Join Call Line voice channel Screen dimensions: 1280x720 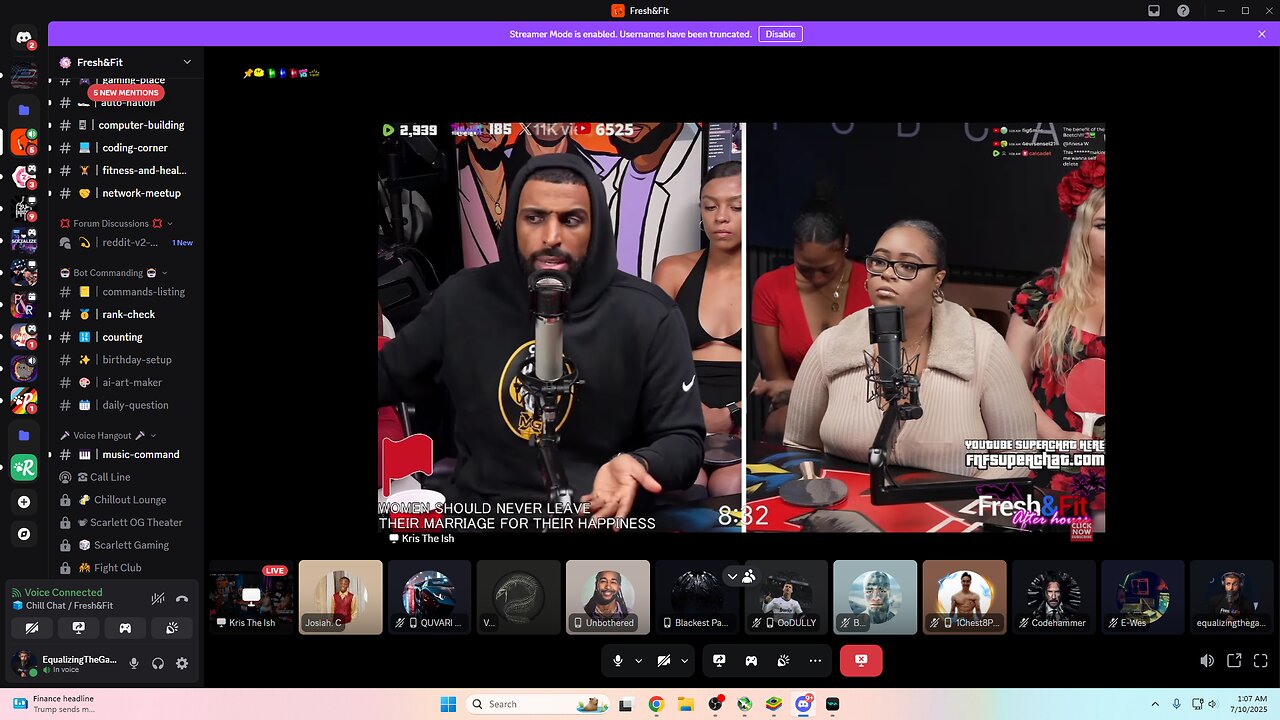coord(126,477)
